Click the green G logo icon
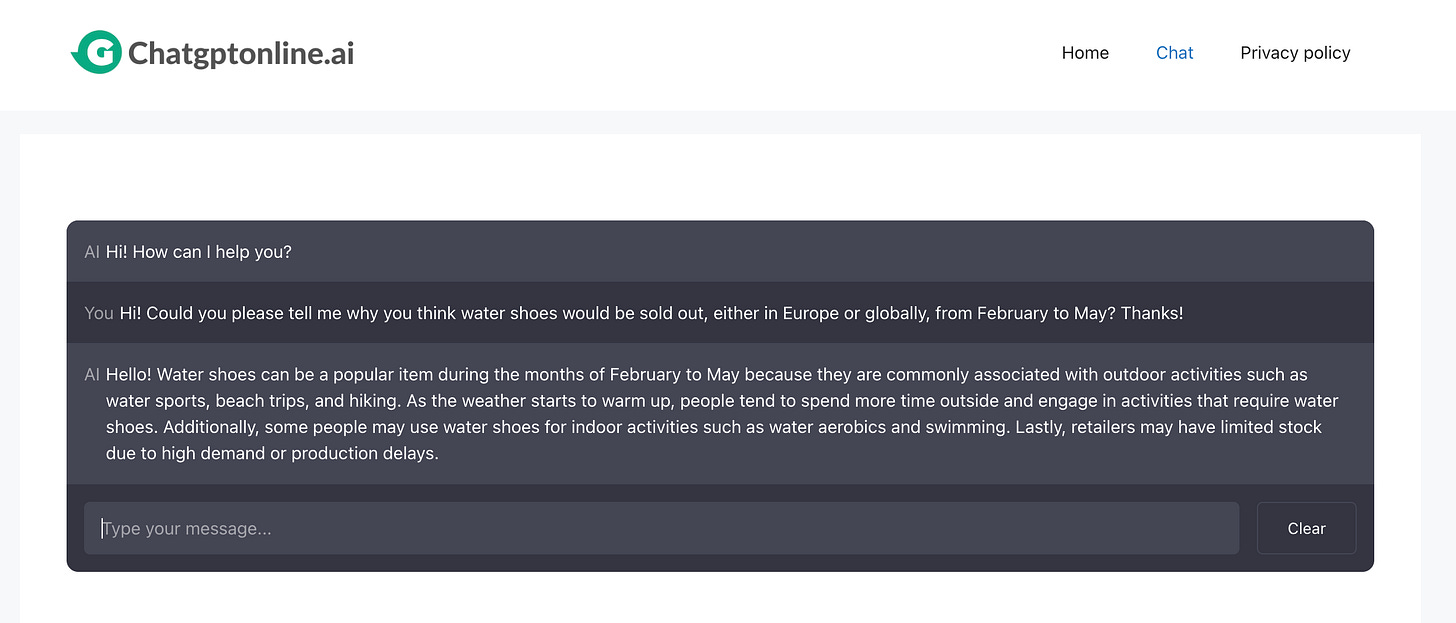Screen dimensions: 1456x623 [x=97, y=52]
